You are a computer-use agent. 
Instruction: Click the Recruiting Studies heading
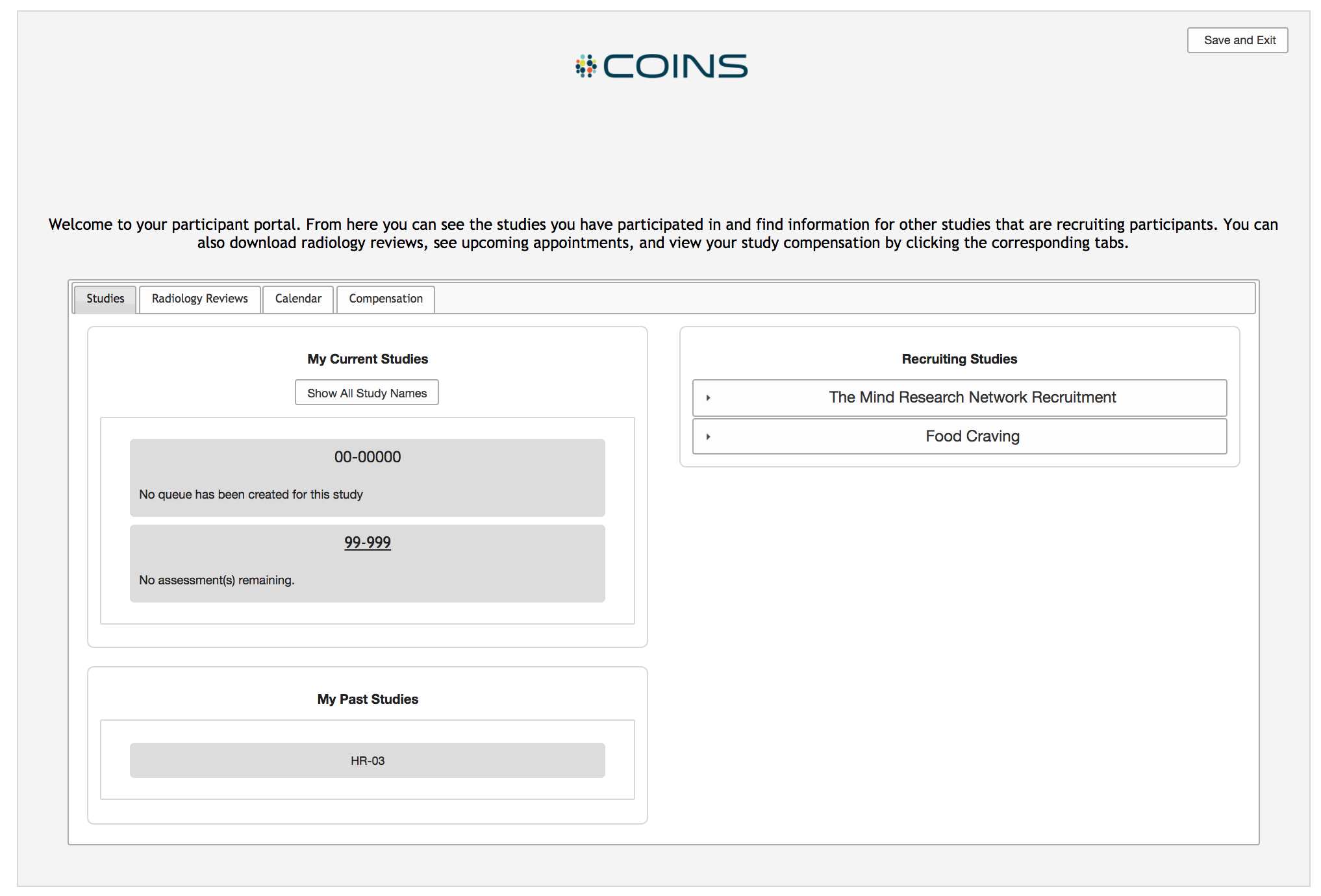point(959,359)
